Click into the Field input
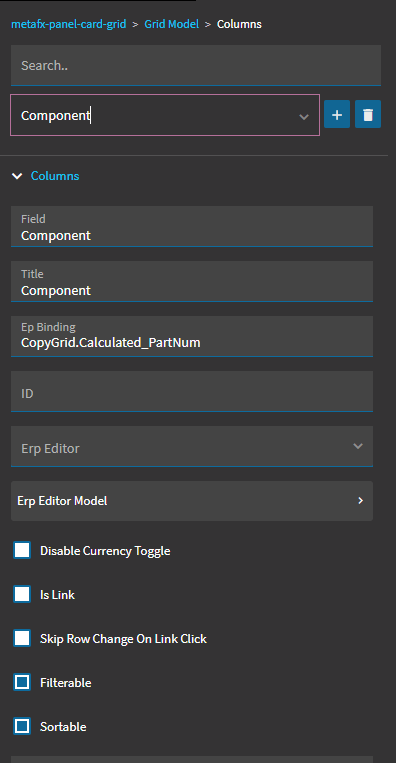Image resolution: width=396 pixels, height=763 pixels. pyautogui.click(x=192, y=226)
